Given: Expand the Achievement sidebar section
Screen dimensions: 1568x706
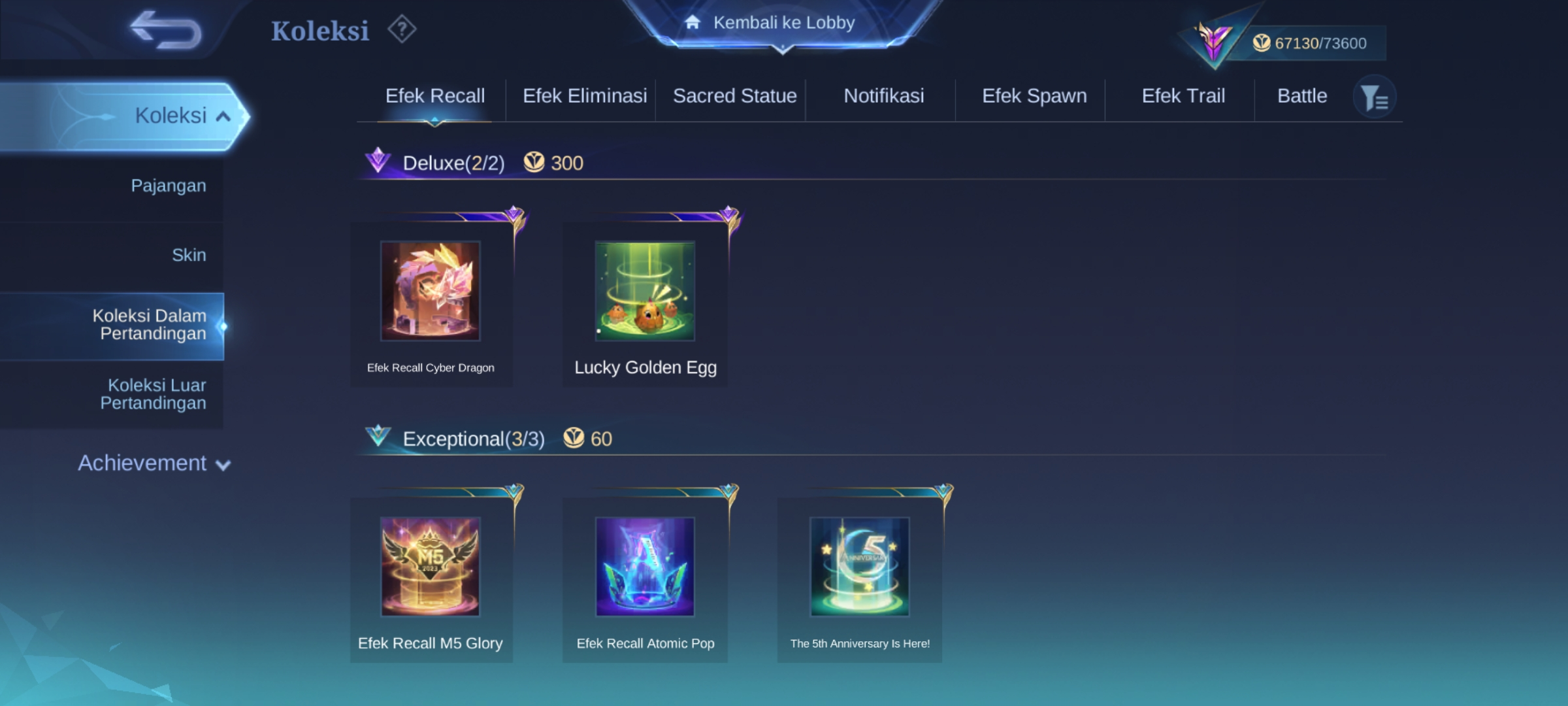Looking at the screenshot, I should (x=154, y=463).
